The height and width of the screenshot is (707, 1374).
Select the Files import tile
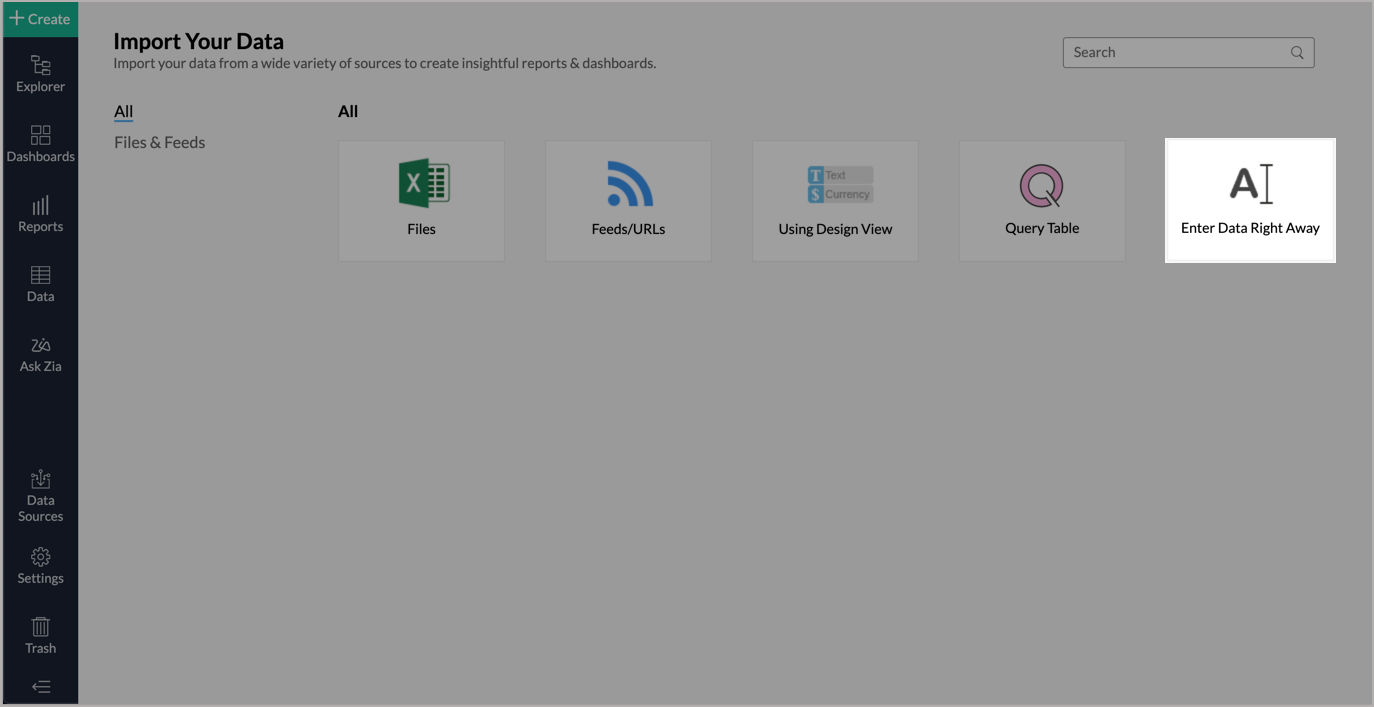tap(421, 200)
